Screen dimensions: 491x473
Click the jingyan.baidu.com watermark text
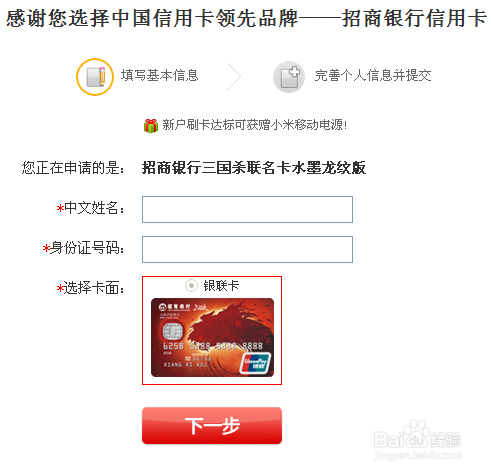click(x=418, y=455)
